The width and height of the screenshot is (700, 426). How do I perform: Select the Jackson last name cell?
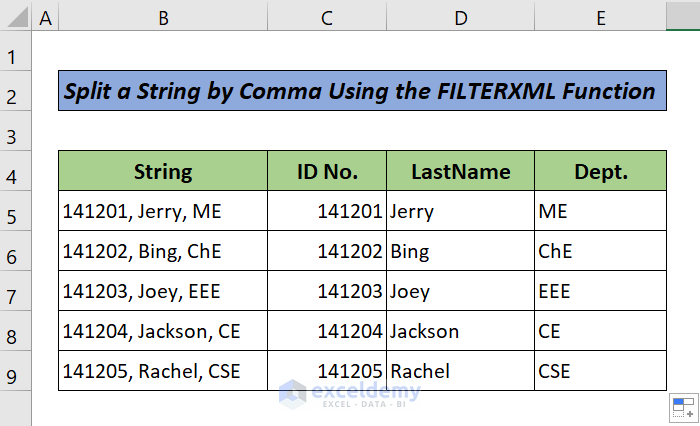point(460,331)
